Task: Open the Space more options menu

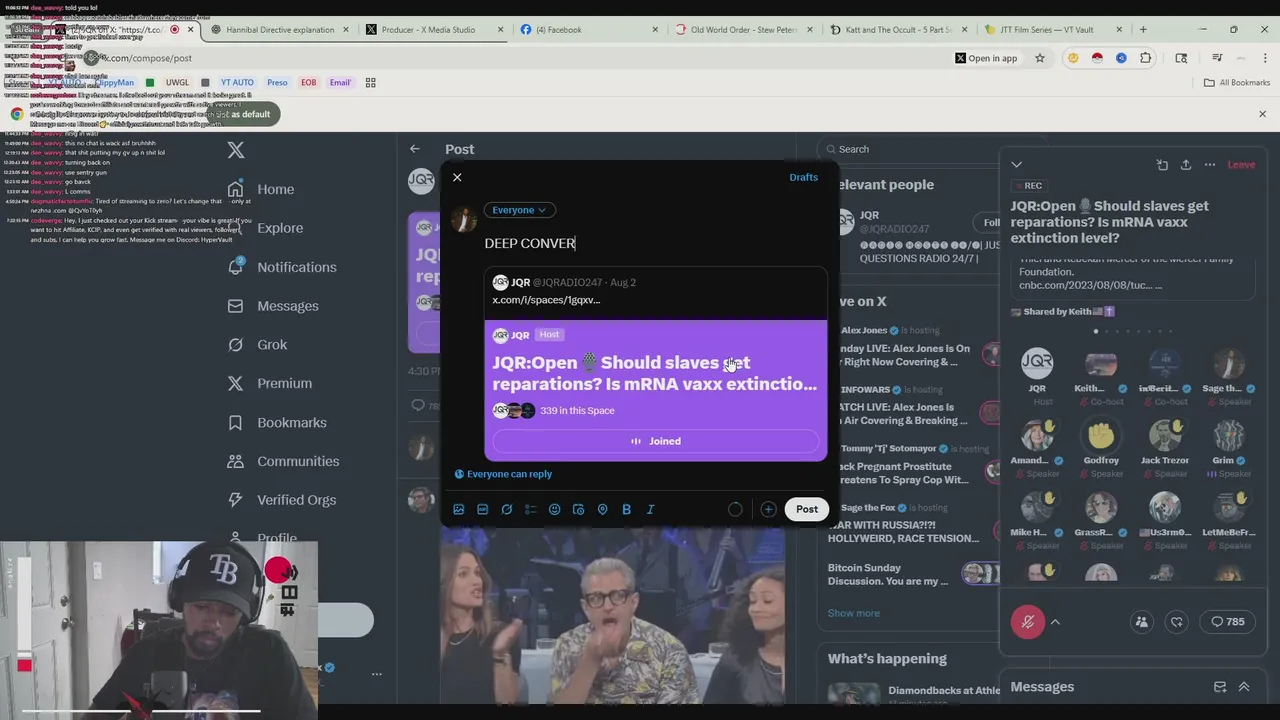Action: point(1210,164)
